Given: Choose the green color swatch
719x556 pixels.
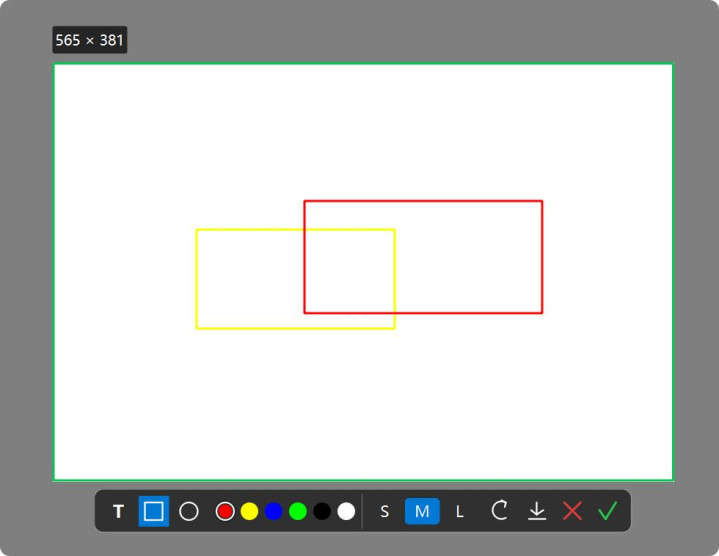Looking at the screenshot, I should (298, 511).
